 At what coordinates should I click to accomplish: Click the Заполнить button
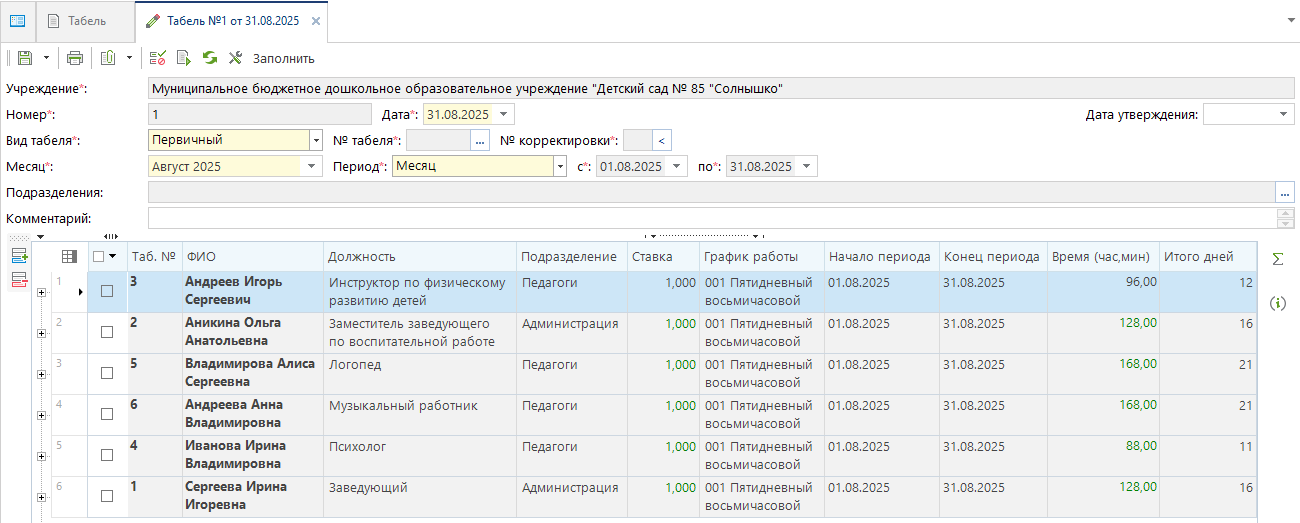[283, 58]
